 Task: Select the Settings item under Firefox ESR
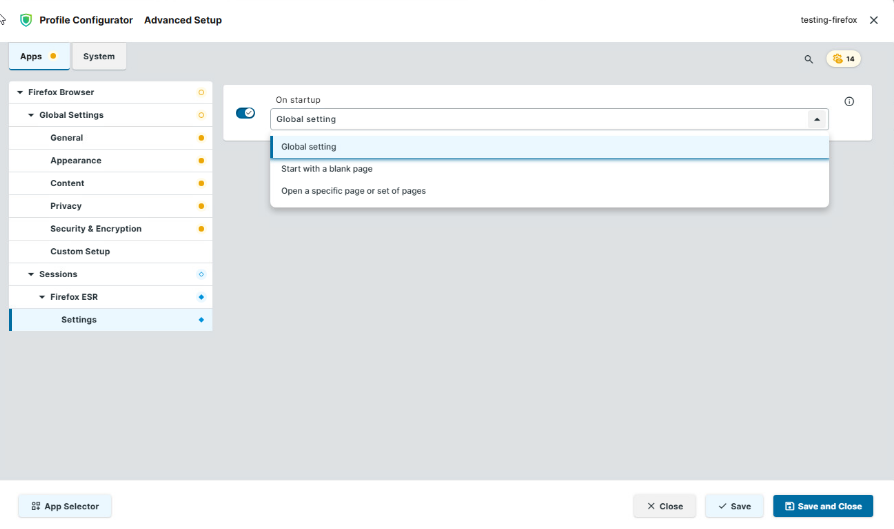(x=111, y=320)
